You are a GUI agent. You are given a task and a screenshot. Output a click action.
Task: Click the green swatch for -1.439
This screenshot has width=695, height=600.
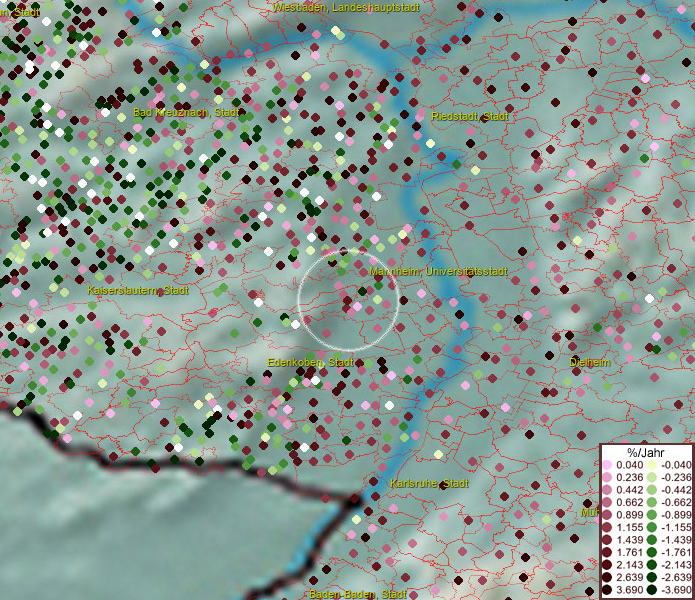652,540
